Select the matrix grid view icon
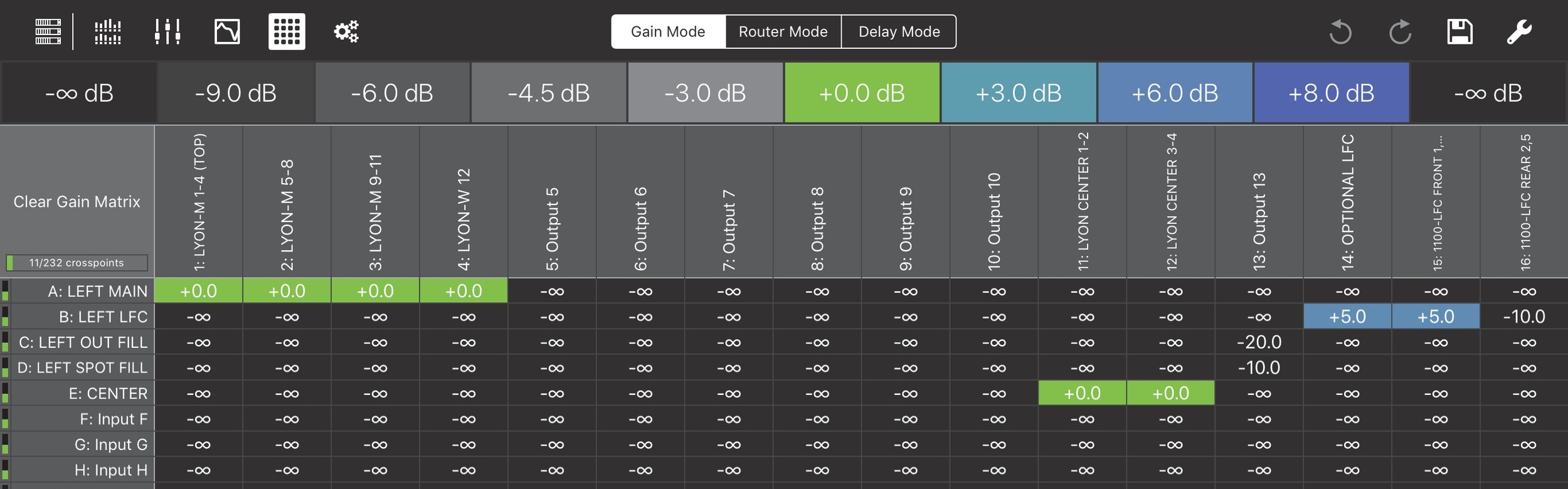This screenshot has width=1568, height=489. pos(287,31)
